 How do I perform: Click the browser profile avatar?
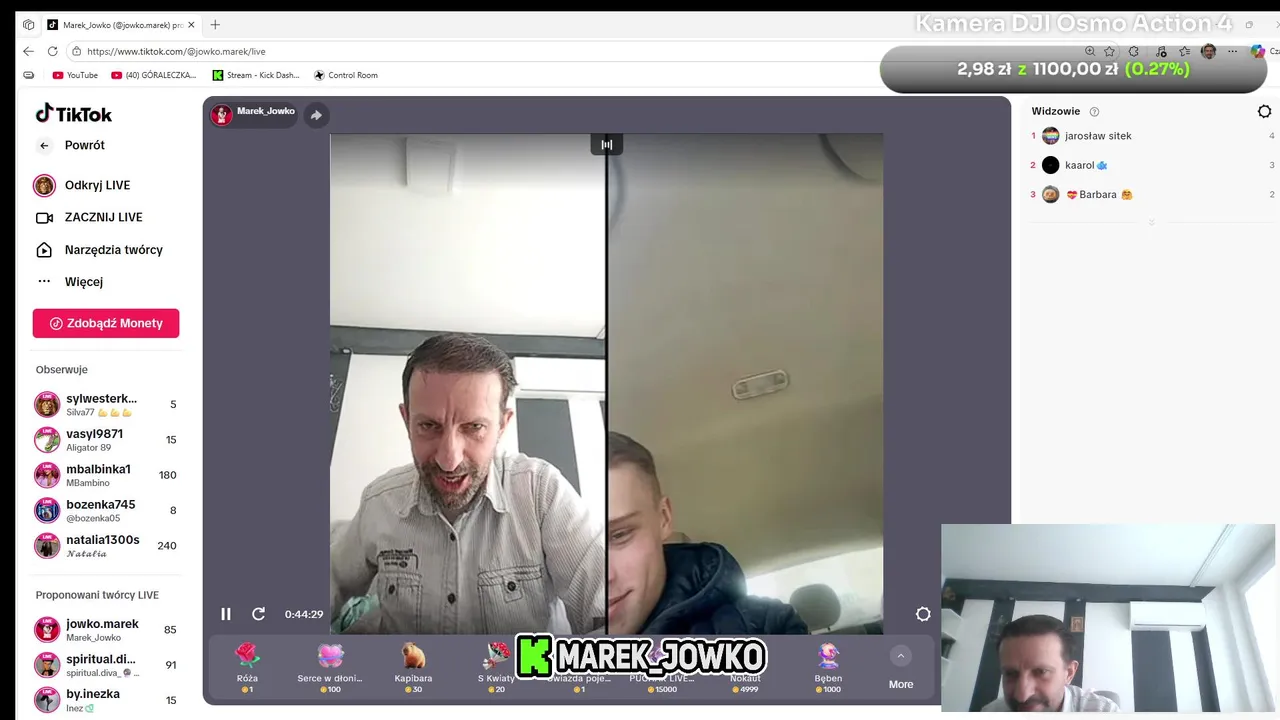1208,51
